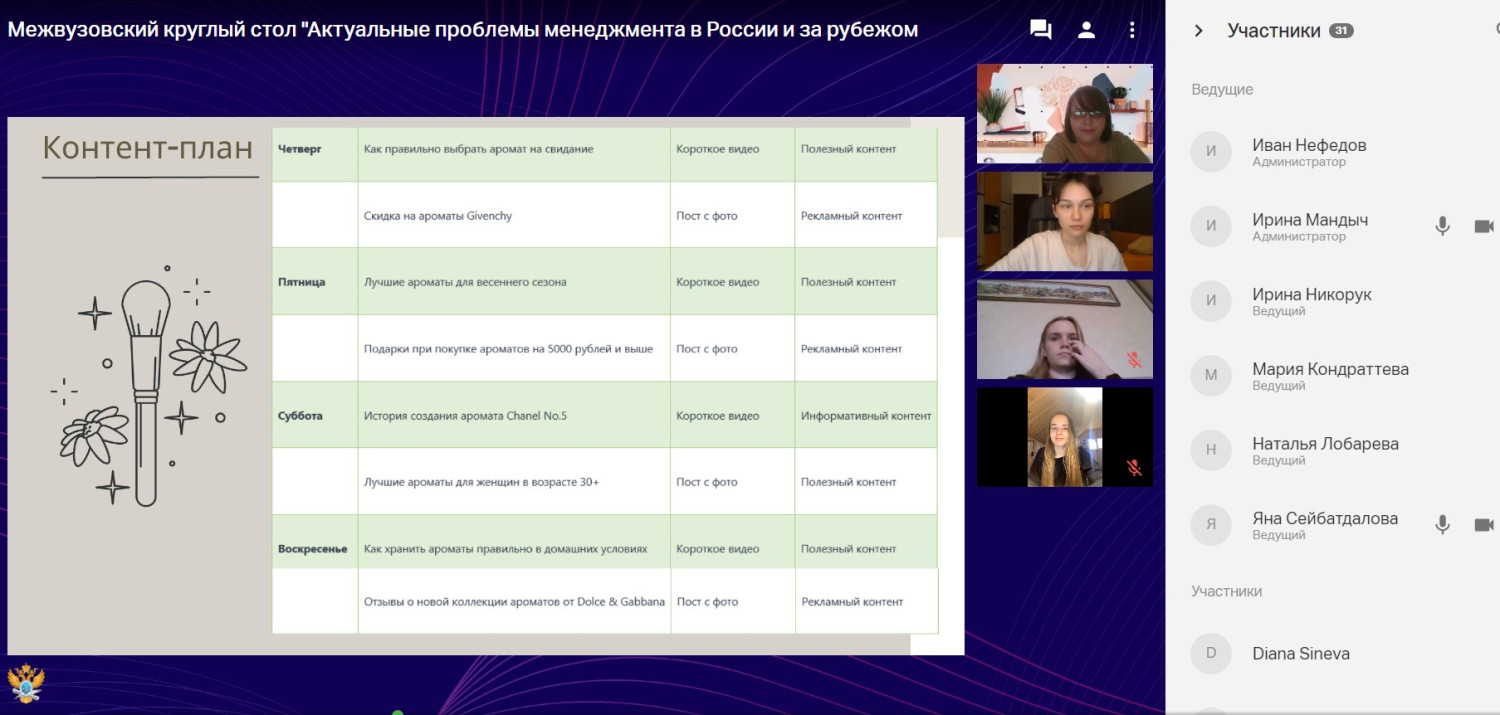Click Наталья Лобарева avatar circle
The image size is (1500, 715).
point(1211,450)
